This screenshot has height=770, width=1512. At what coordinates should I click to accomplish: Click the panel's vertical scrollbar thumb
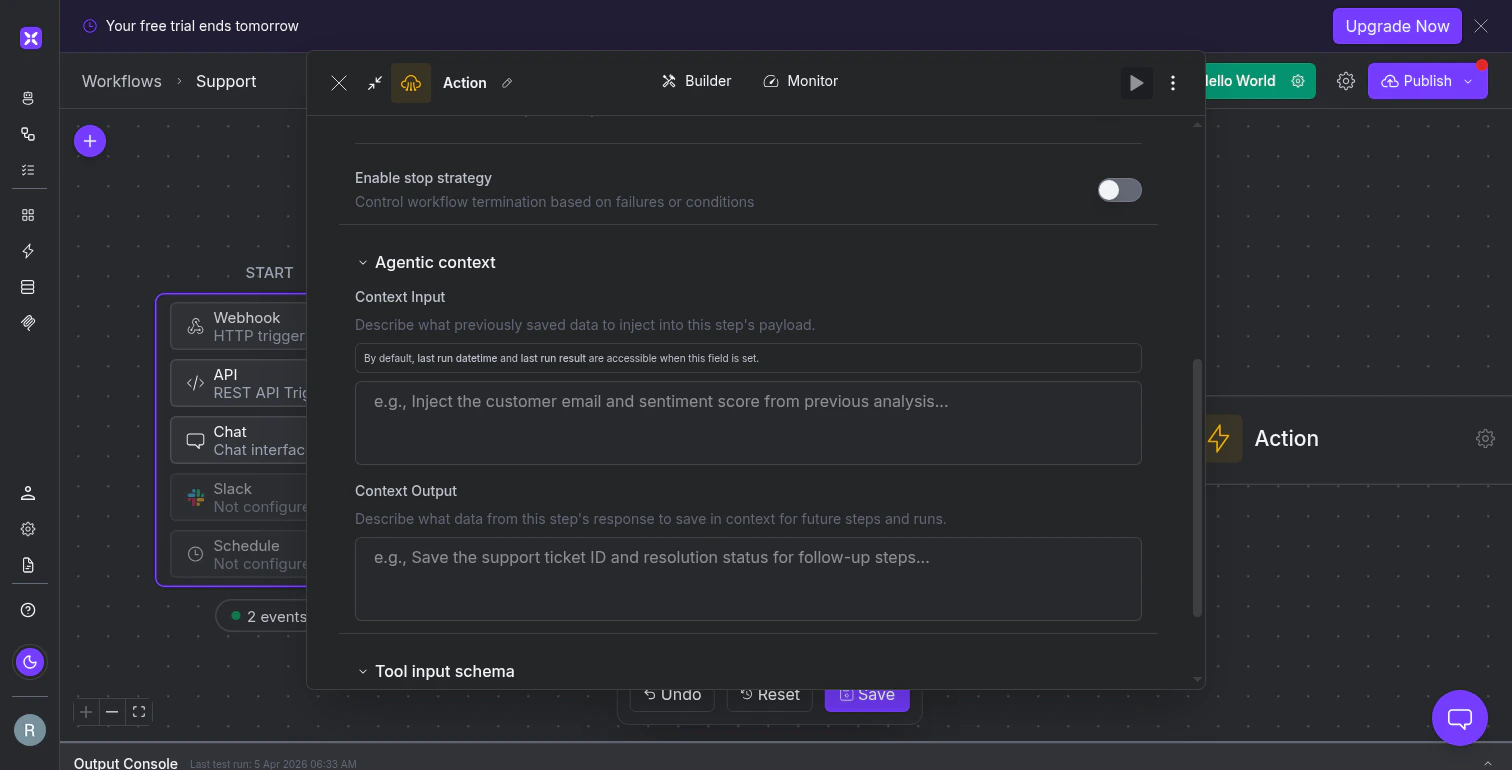tap(1197, 488)
